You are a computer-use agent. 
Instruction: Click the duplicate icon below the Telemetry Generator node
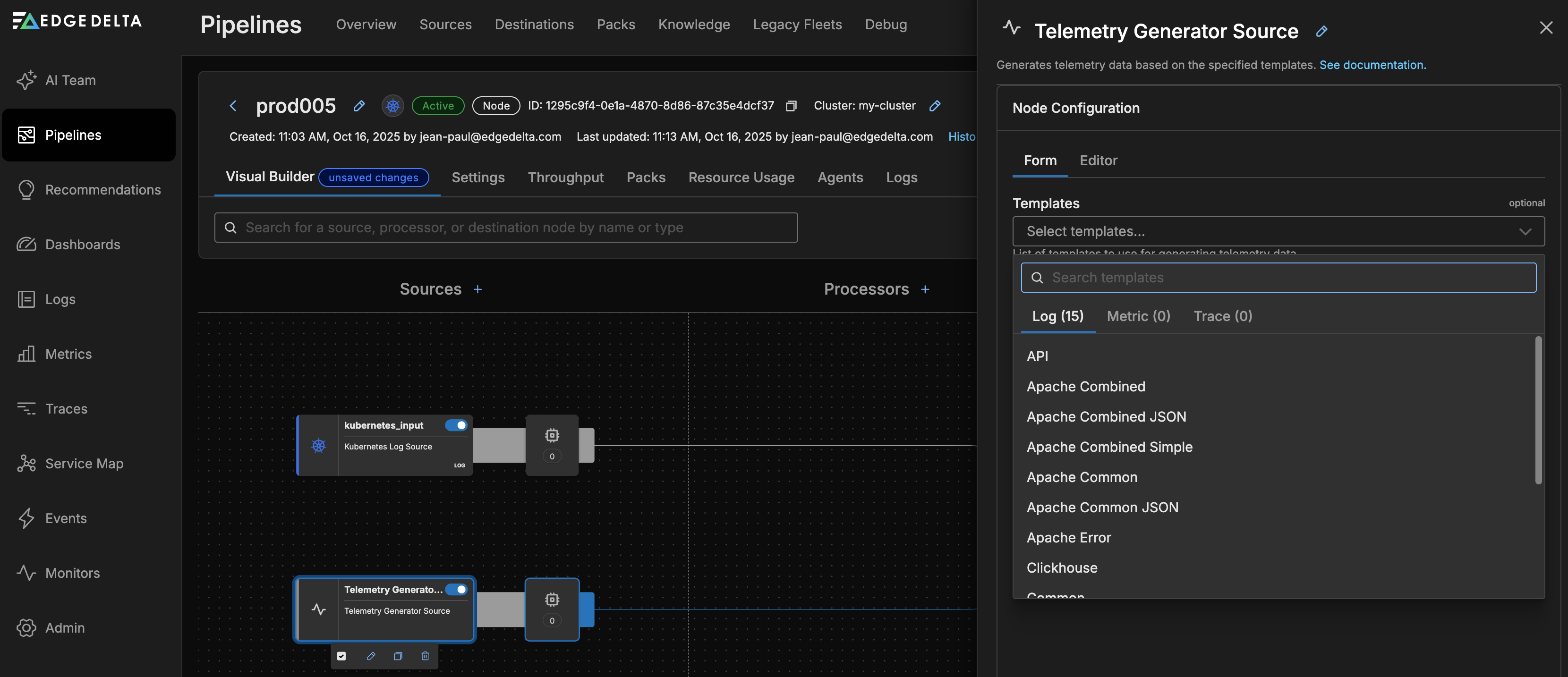click(398, 656)
